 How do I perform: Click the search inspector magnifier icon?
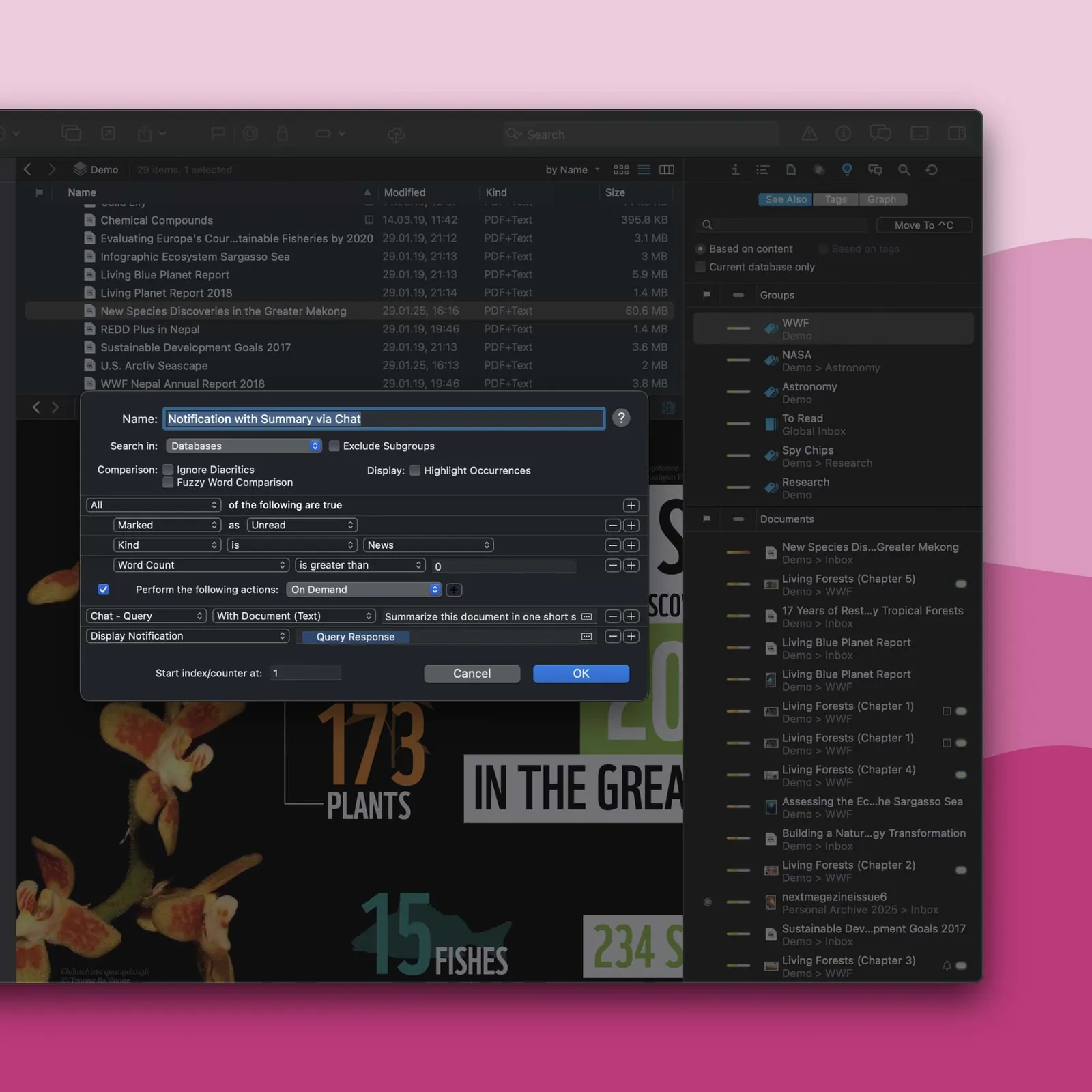coord(904,169)
